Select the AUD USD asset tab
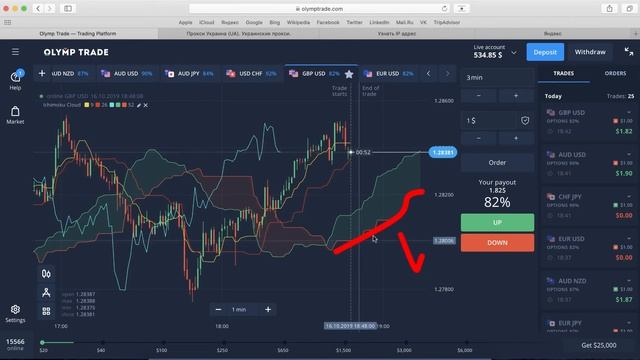 [x=127, y=73]
